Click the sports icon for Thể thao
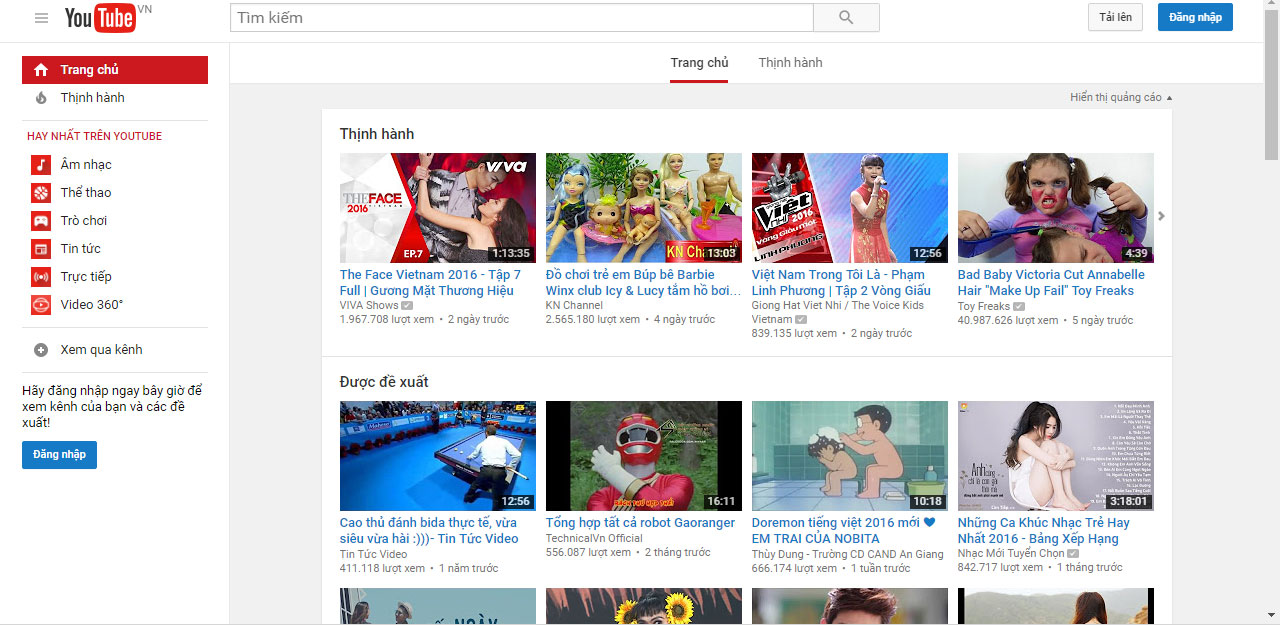1280x625 pixels. [41, 193]
